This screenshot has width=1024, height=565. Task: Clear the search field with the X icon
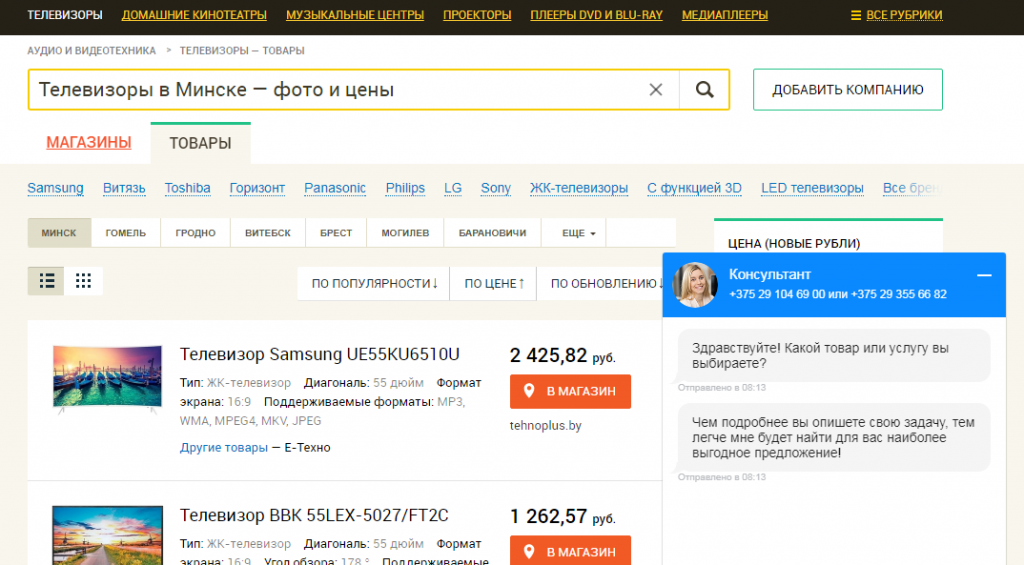(656, 89)
